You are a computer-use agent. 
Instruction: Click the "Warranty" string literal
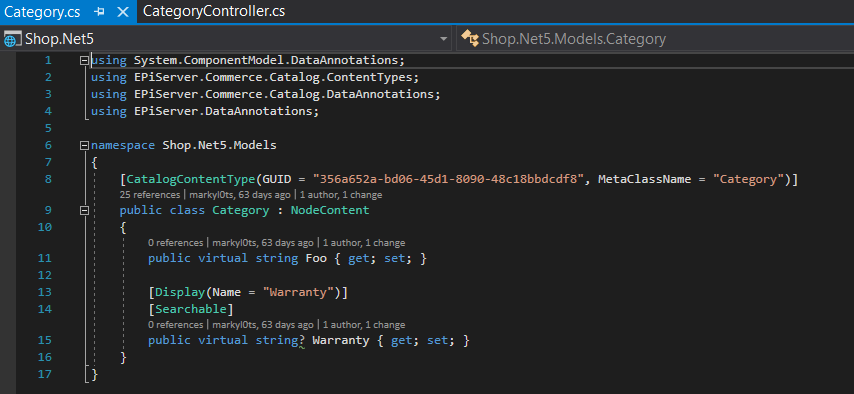(298, 292)
